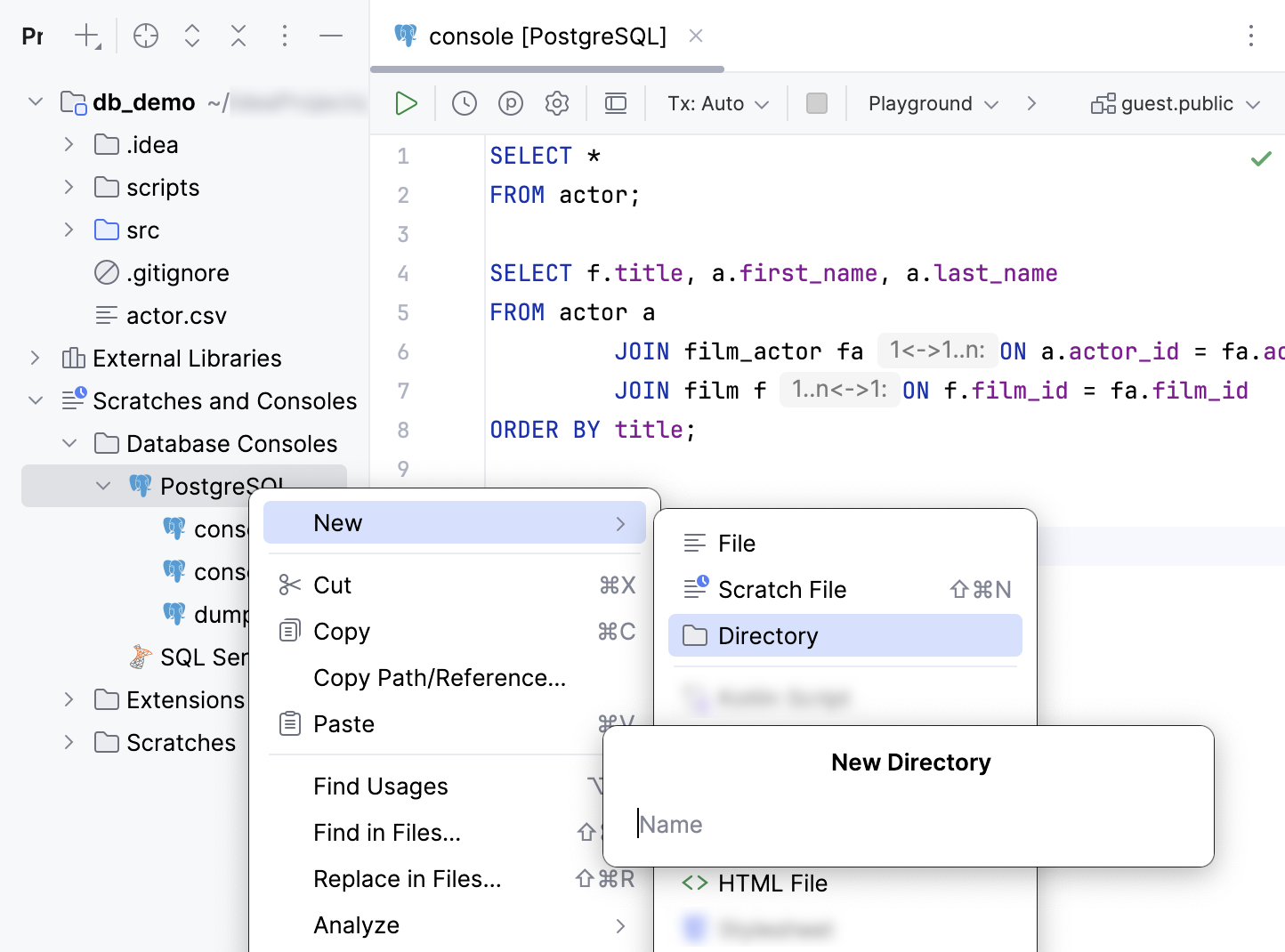The width and height of the screenshot is (1285, 952).
Task: Show the execution plan
Action: (x=510, y=103)
